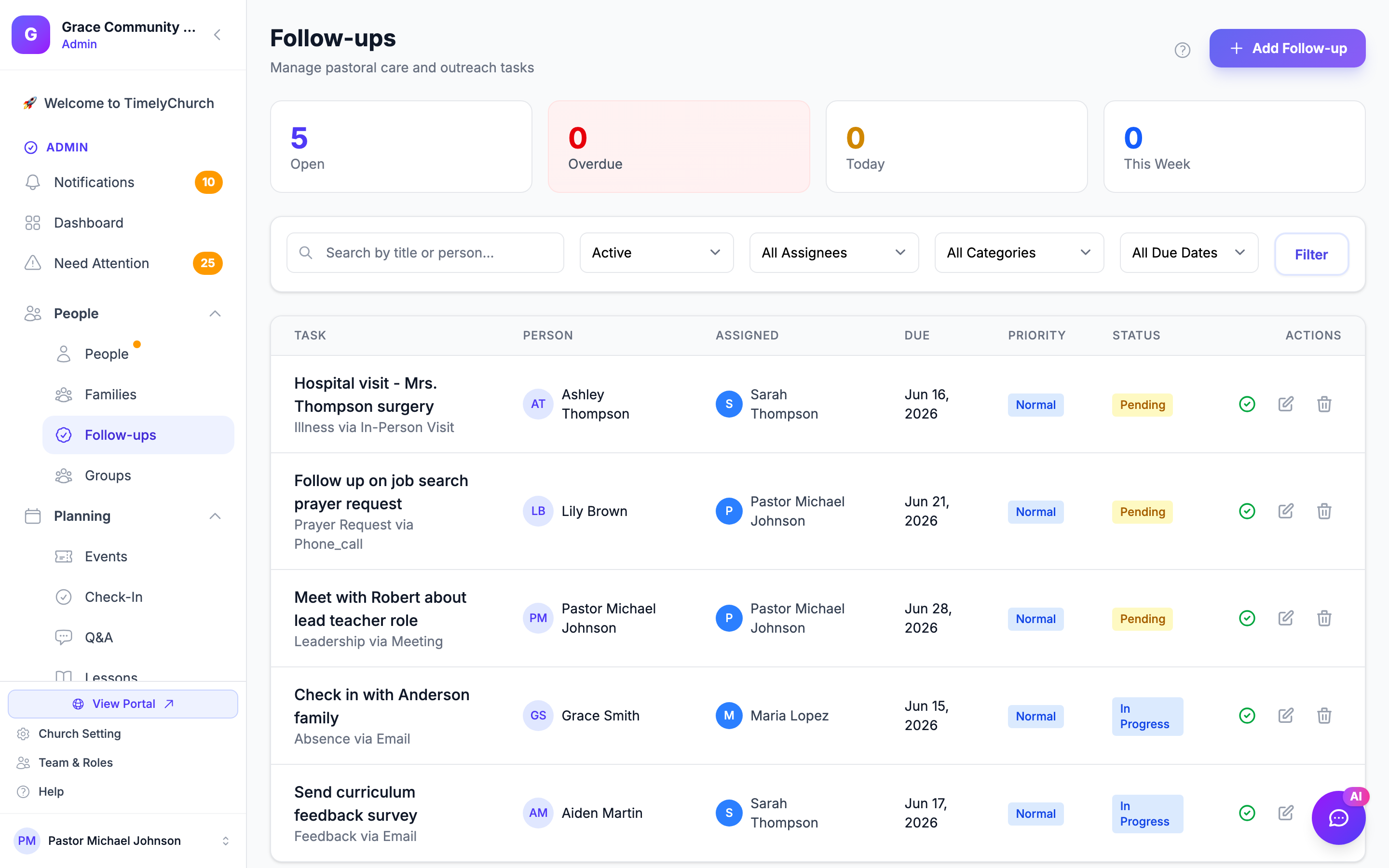Click the GS avatar for Grace Smith

pos(538,715)
